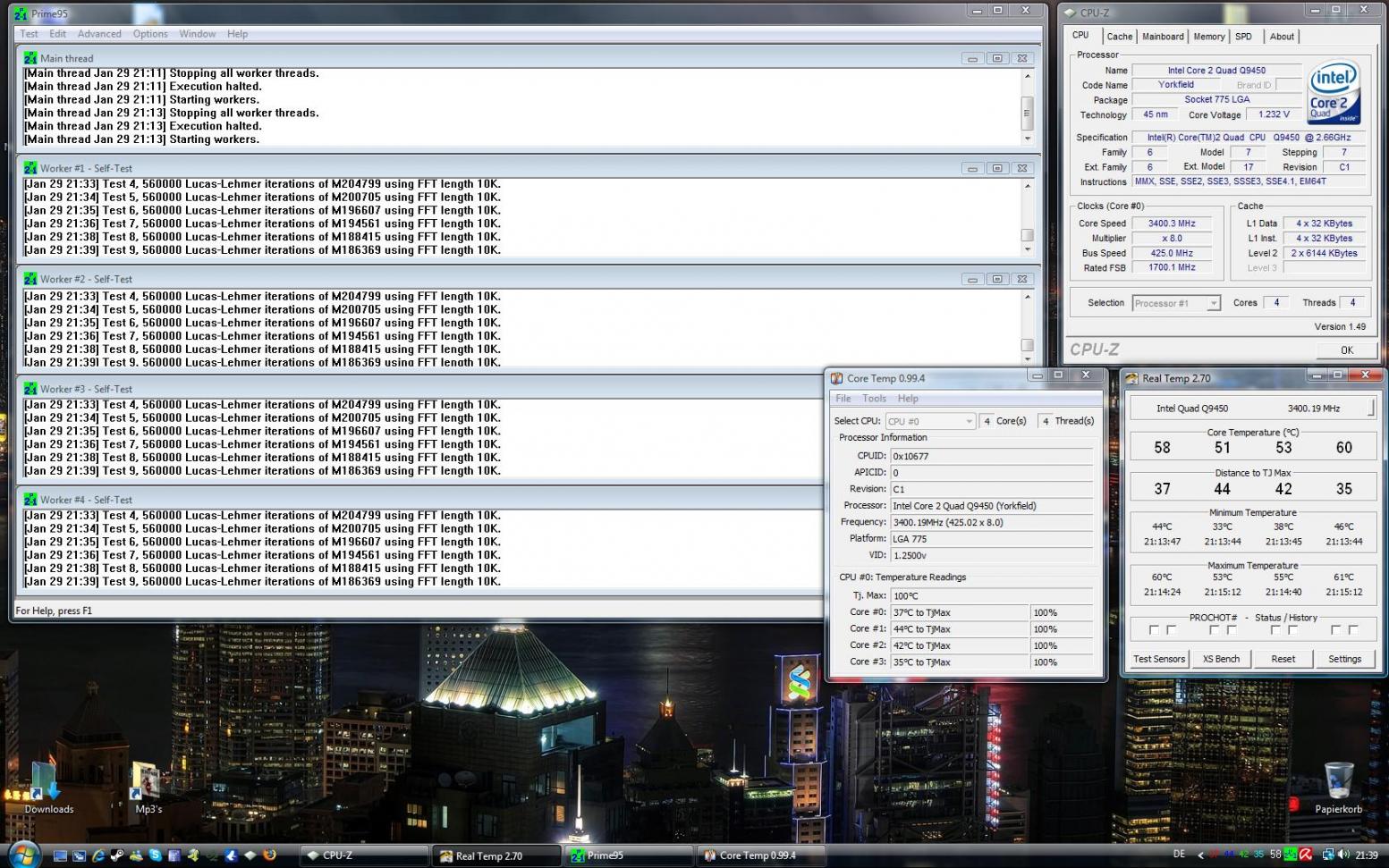The image size is (1389, 868).
Task: Click Worker #2 log scrollbar up arrow
Action: tap(1027, 296)
